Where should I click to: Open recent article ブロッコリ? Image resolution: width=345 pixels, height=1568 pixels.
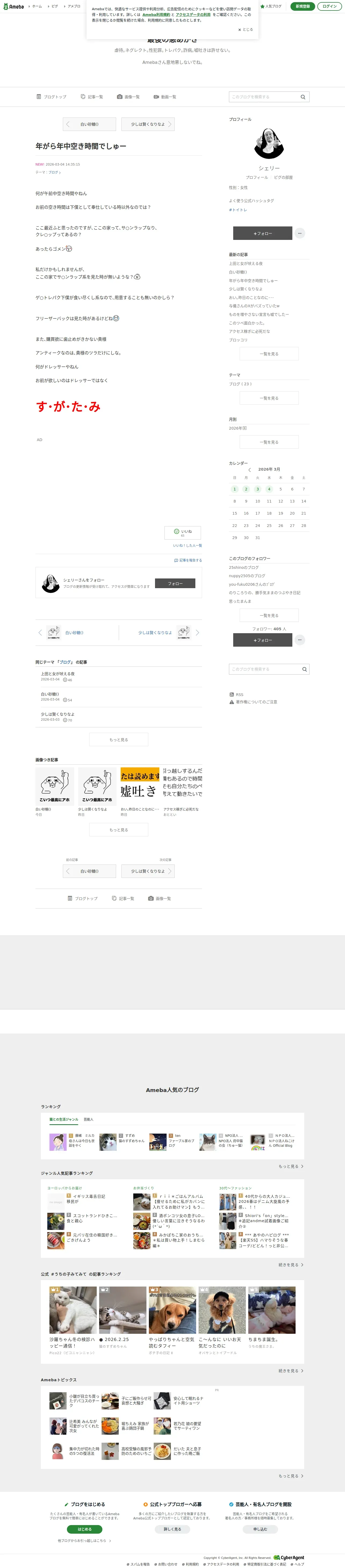point(238,340)
